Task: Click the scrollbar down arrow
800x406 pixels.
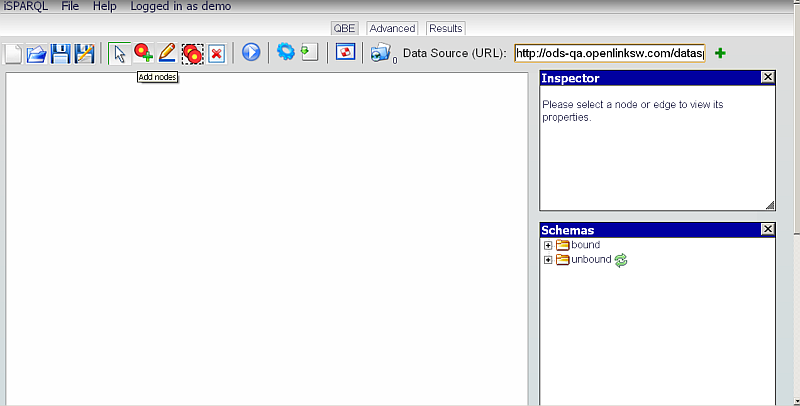Action: [796, 401]
